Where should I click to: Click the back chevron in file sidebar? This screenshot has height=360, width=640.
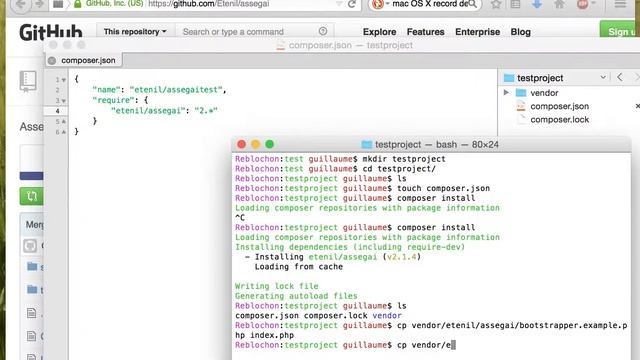tap(620, 77)
